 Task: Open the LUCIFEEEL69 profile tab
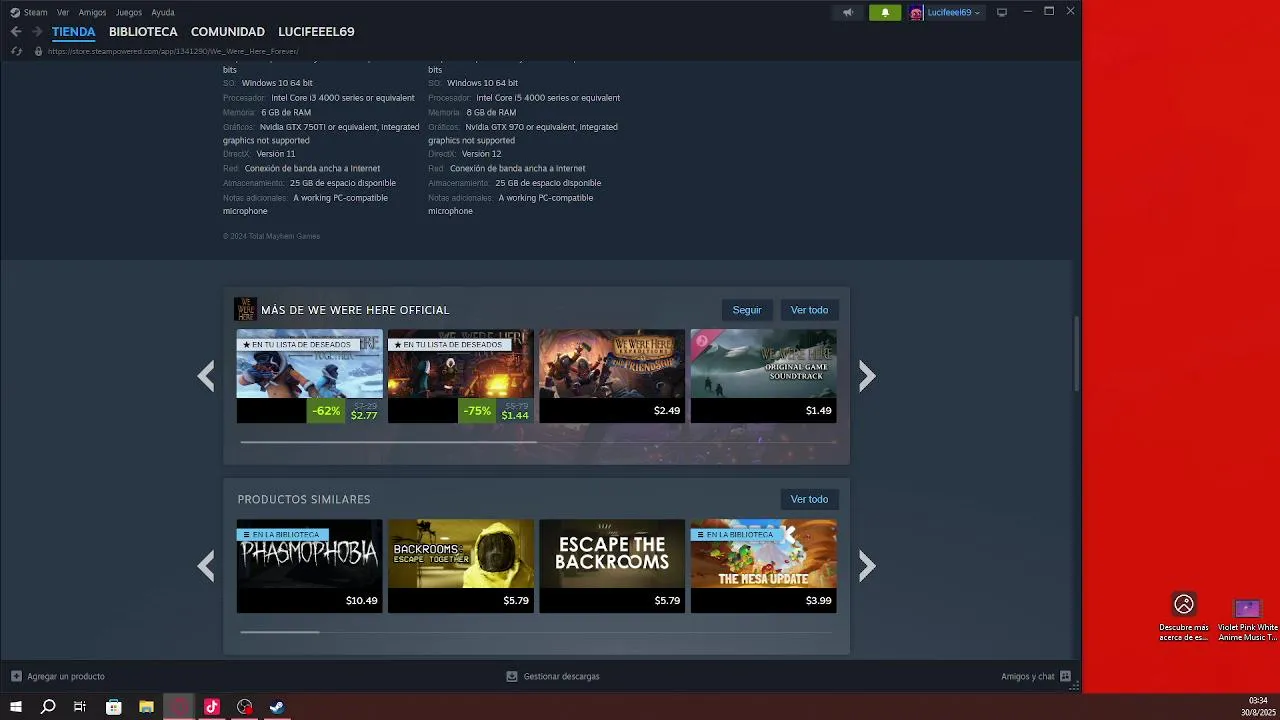316,32
